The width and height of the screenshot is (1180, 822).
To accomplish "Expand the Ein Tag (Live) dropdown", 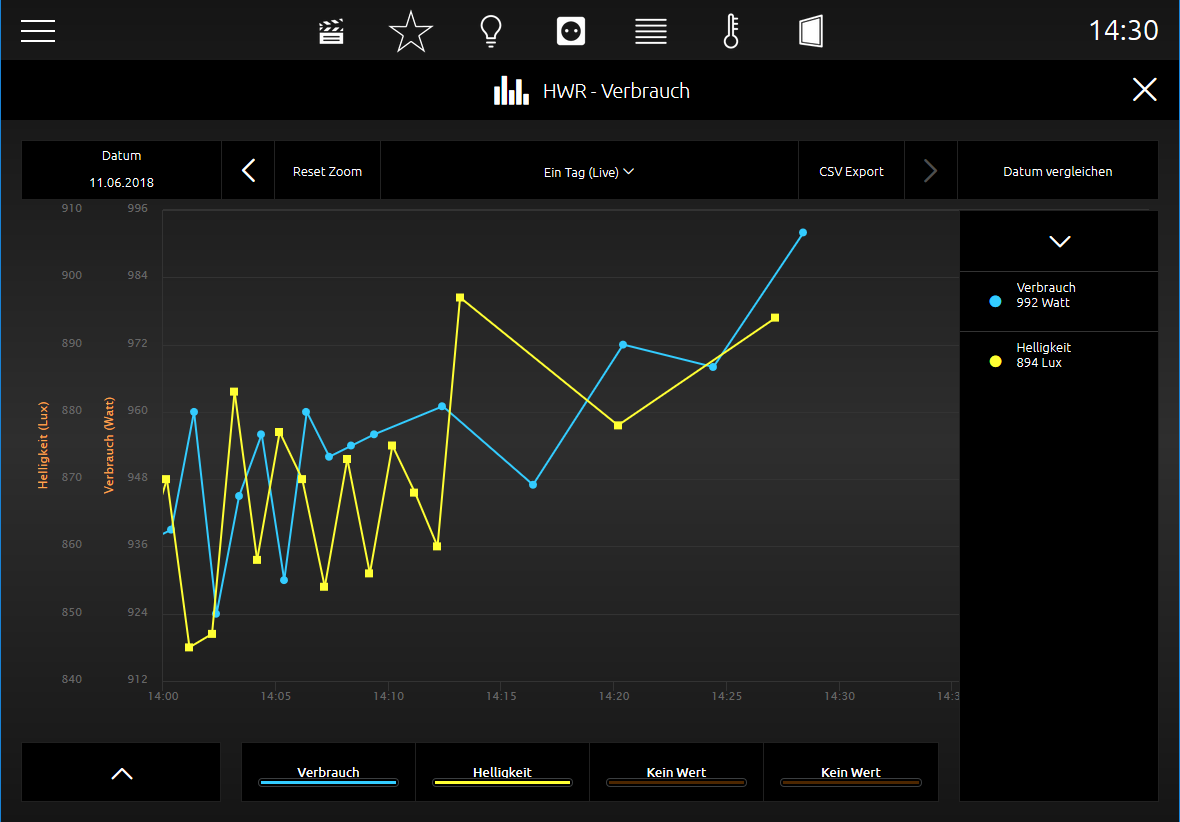I will coord(589,172).
